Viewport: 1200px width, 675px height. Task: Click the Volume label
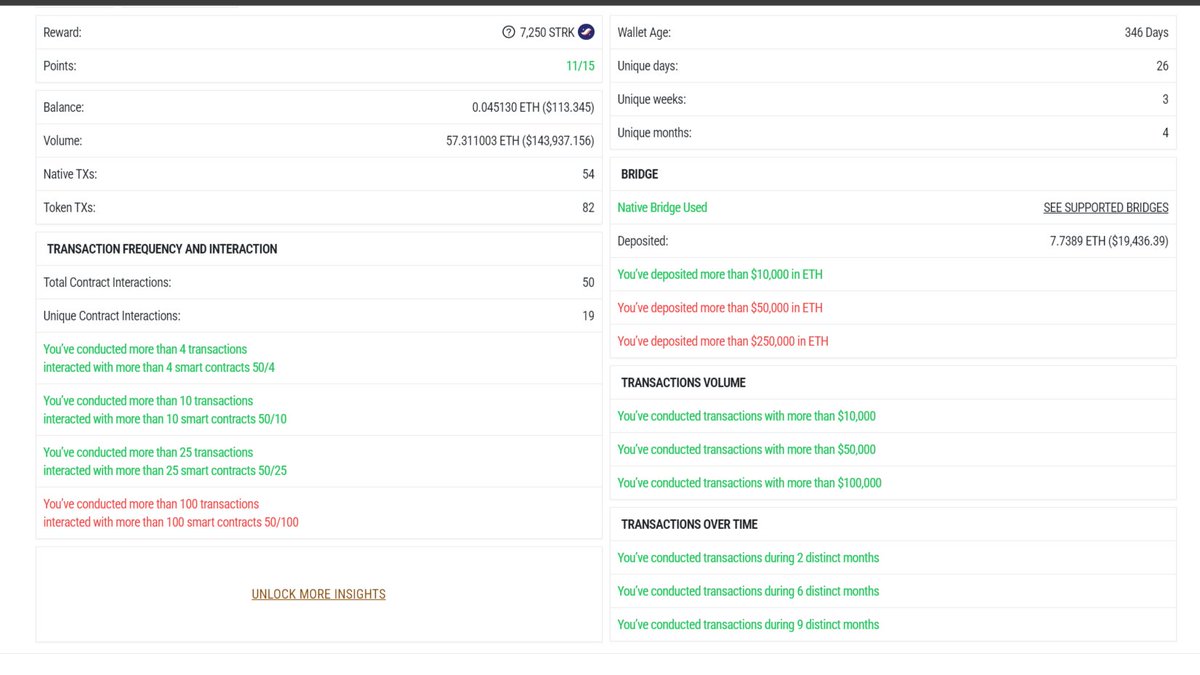point(62,141)
